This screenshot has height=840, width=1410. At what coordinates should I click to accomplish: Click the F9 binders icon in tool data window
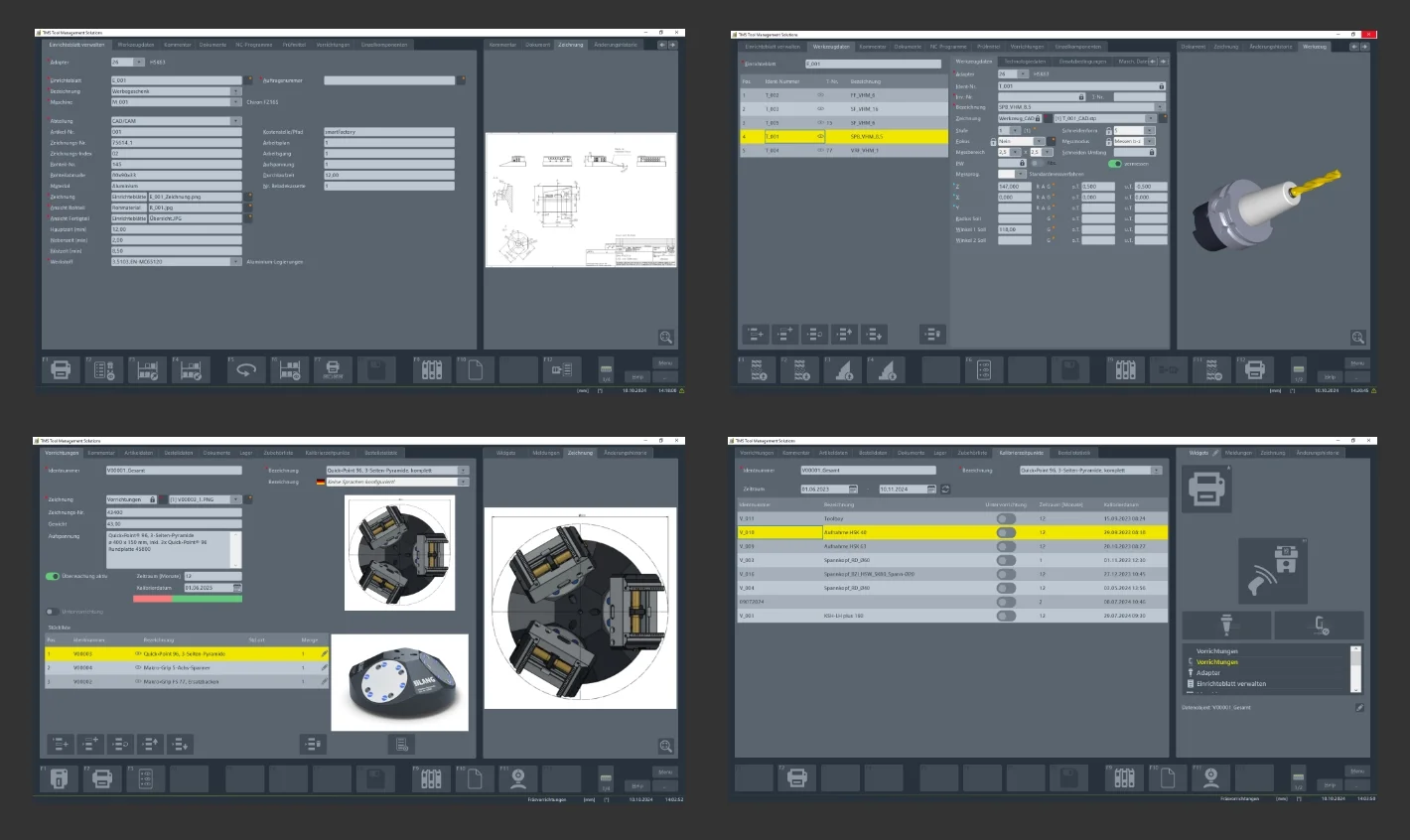pos(1124,370)
